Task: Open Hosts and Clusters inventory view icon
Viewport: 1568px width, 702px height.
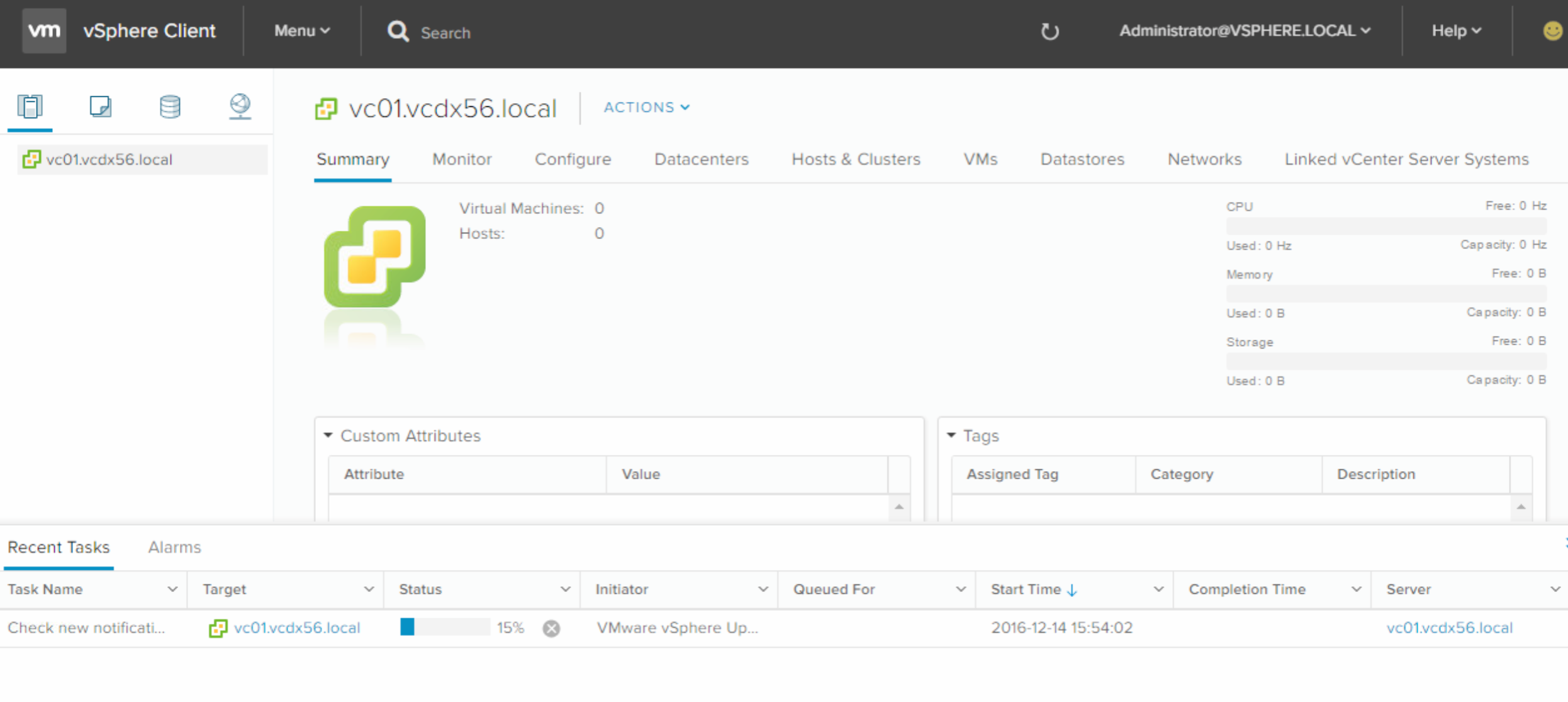Action: [x=30, y=106]
